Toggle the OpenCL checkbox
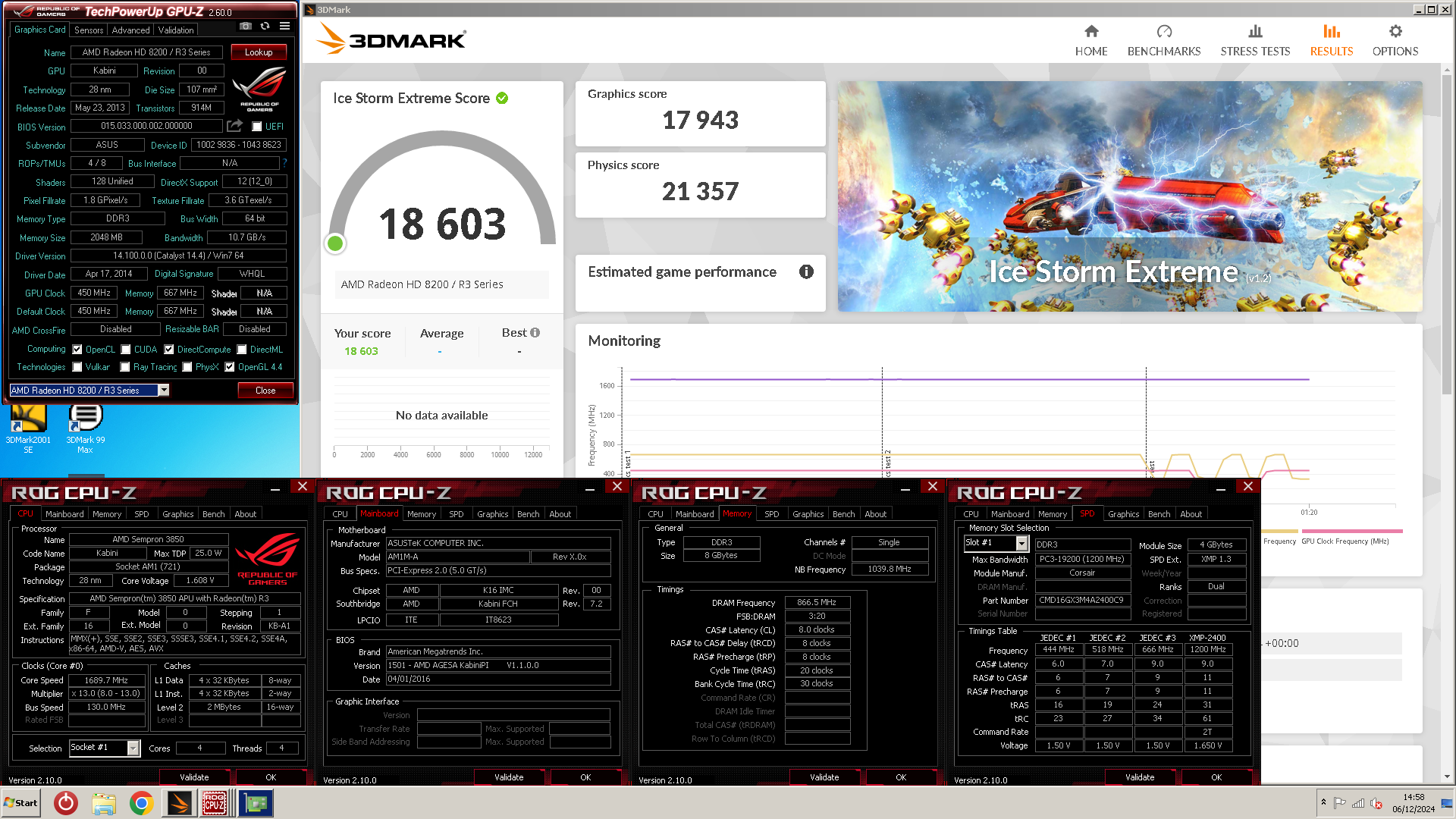The width and height of the screenshot is (1456, 819). (77, 350)
